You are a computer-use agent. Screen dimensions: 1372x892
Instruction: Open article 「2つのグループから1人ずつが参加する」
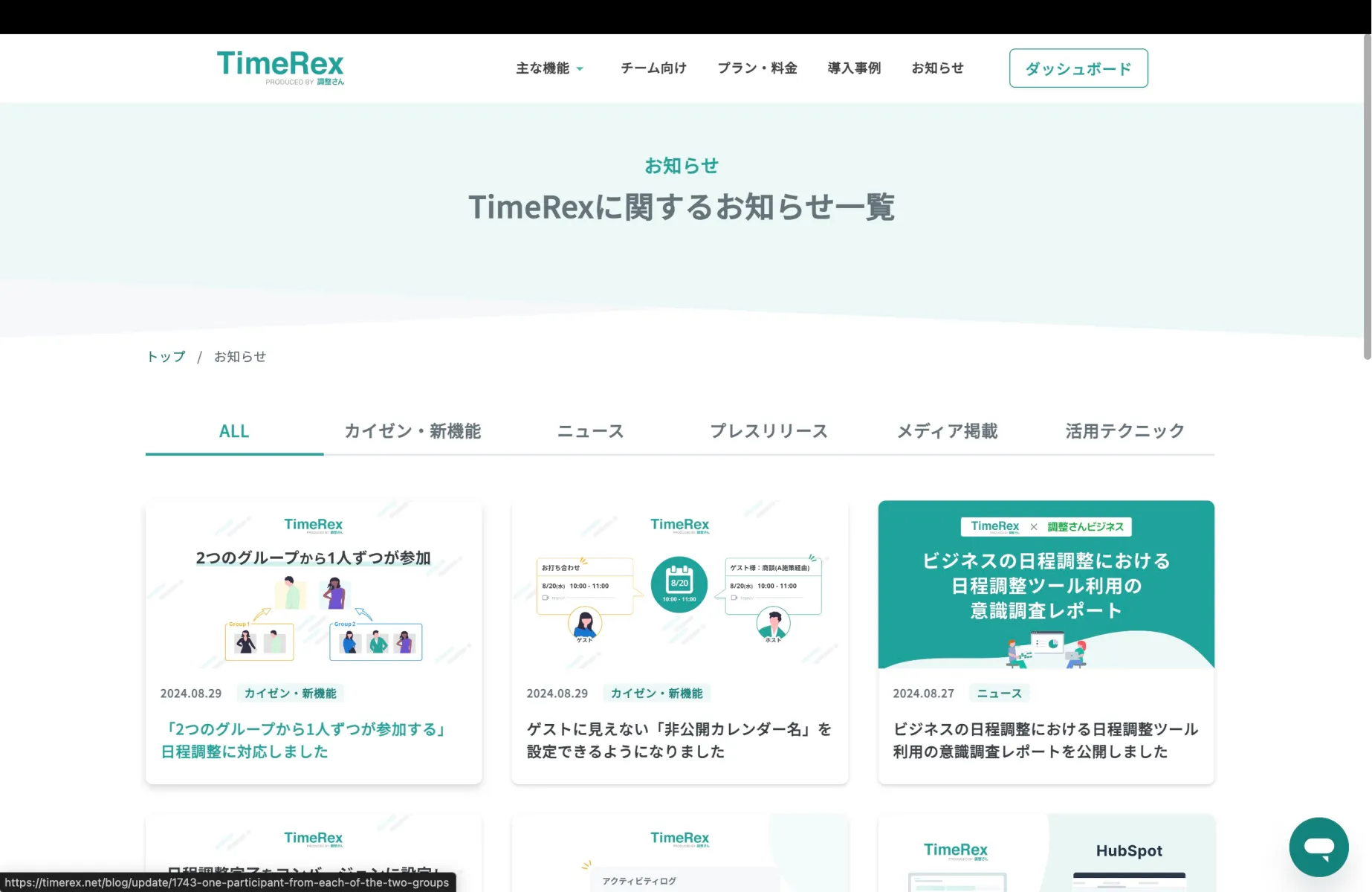(x=303, y=740)
